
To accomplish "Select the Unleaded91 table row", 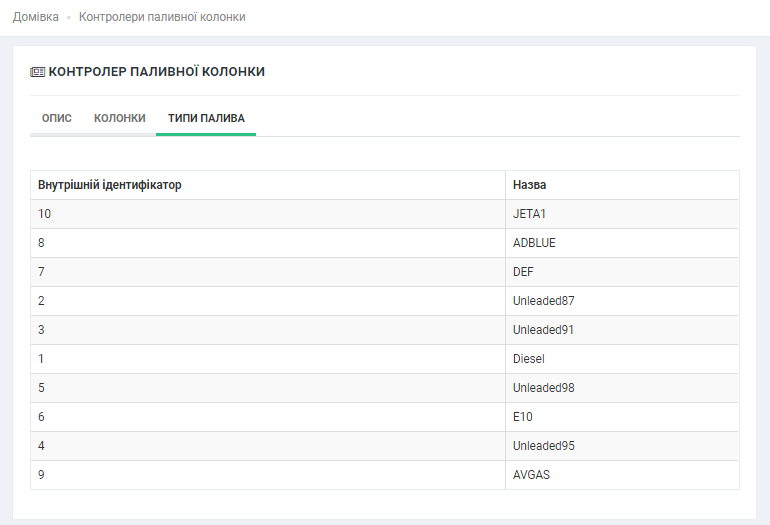I will 543,330.
